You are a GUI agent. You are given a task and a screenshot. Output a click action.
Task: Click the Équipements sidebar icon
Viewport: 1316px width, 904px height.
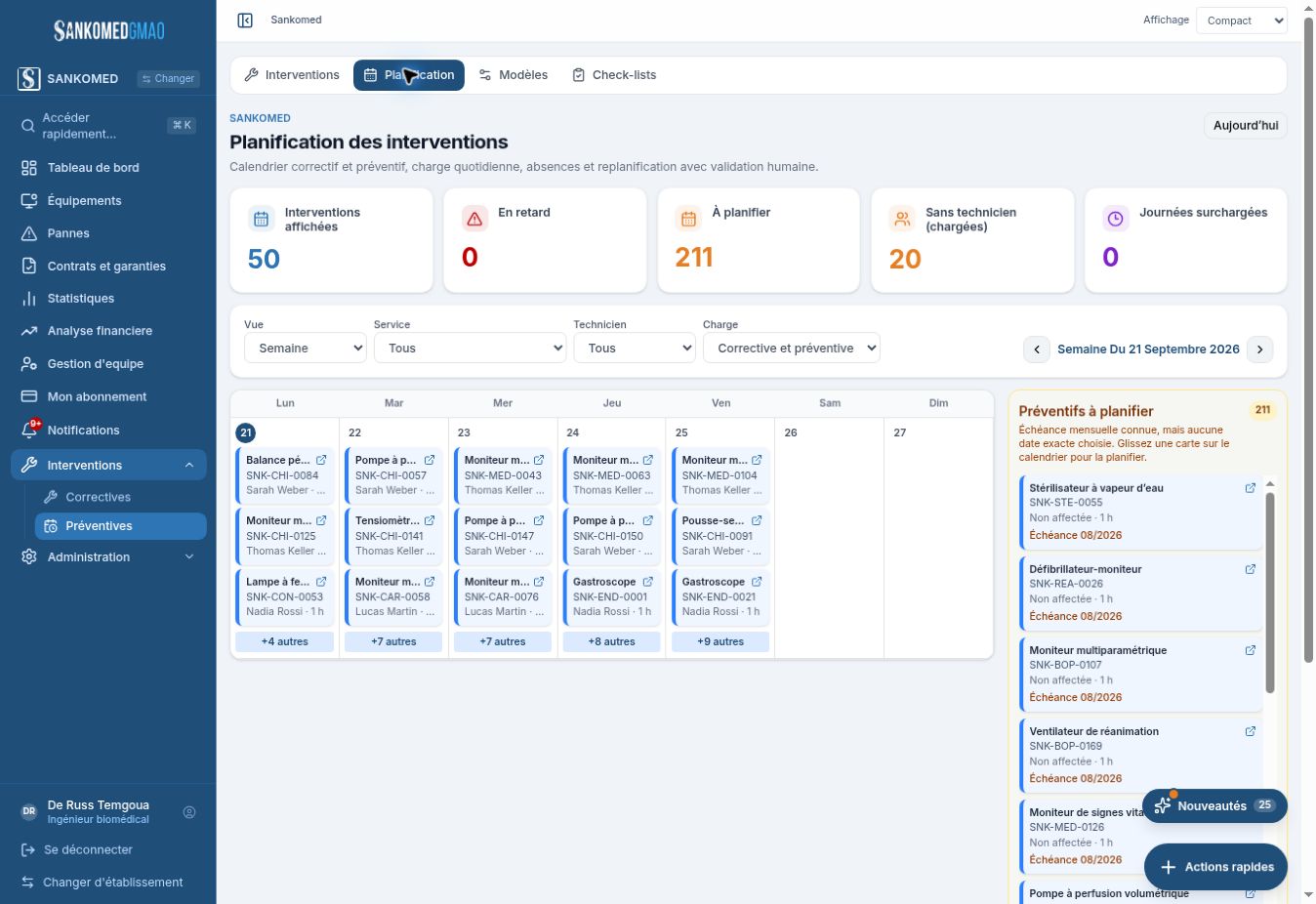29,200
